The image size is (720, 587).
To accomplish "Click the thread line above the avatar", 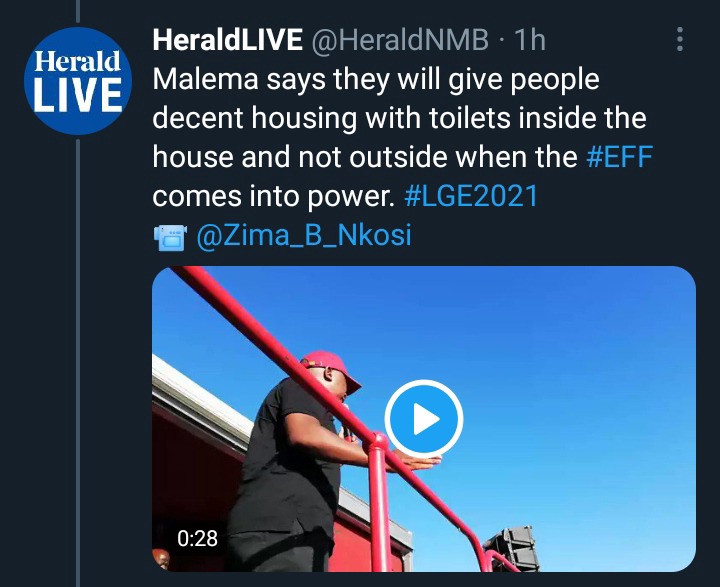I will pyautogui.click(x=78, y=11).
